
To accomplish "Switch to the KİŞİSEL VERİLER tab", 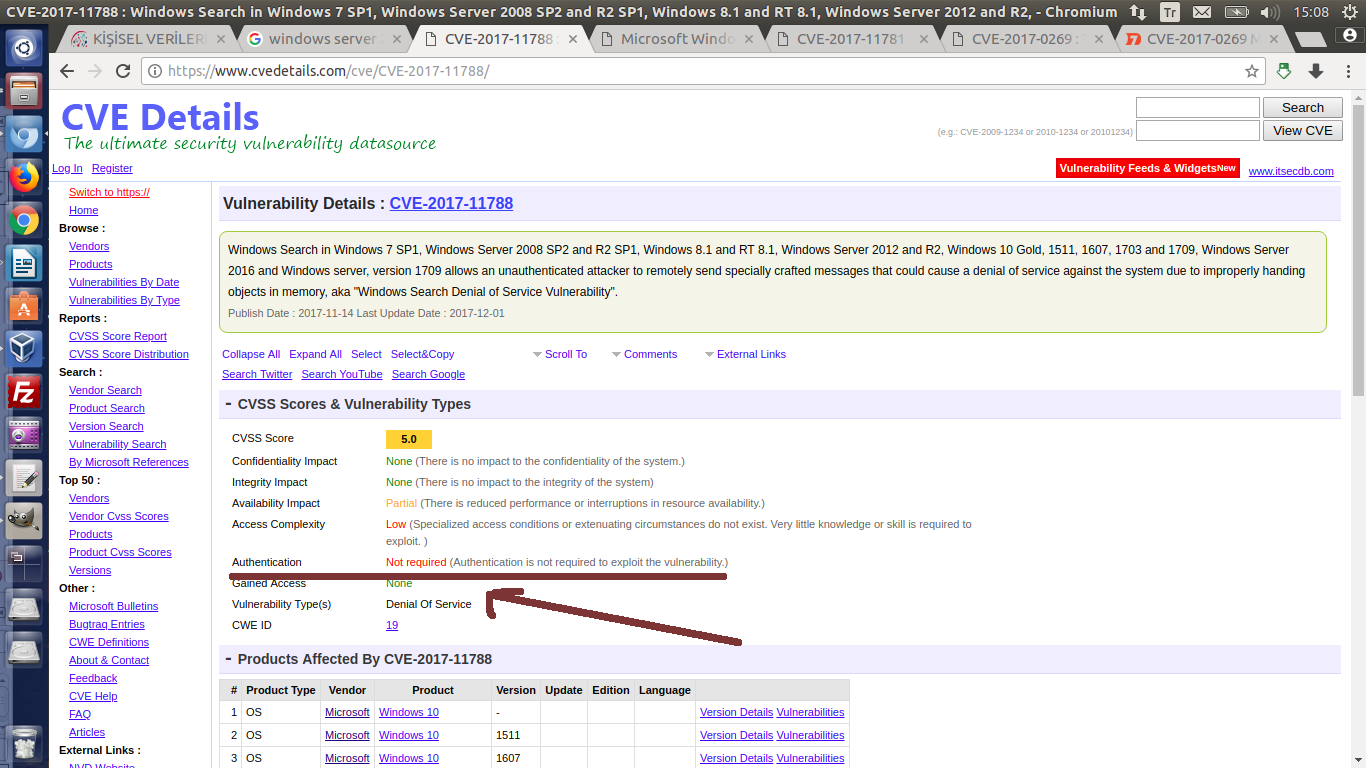I will click(148, 39).
